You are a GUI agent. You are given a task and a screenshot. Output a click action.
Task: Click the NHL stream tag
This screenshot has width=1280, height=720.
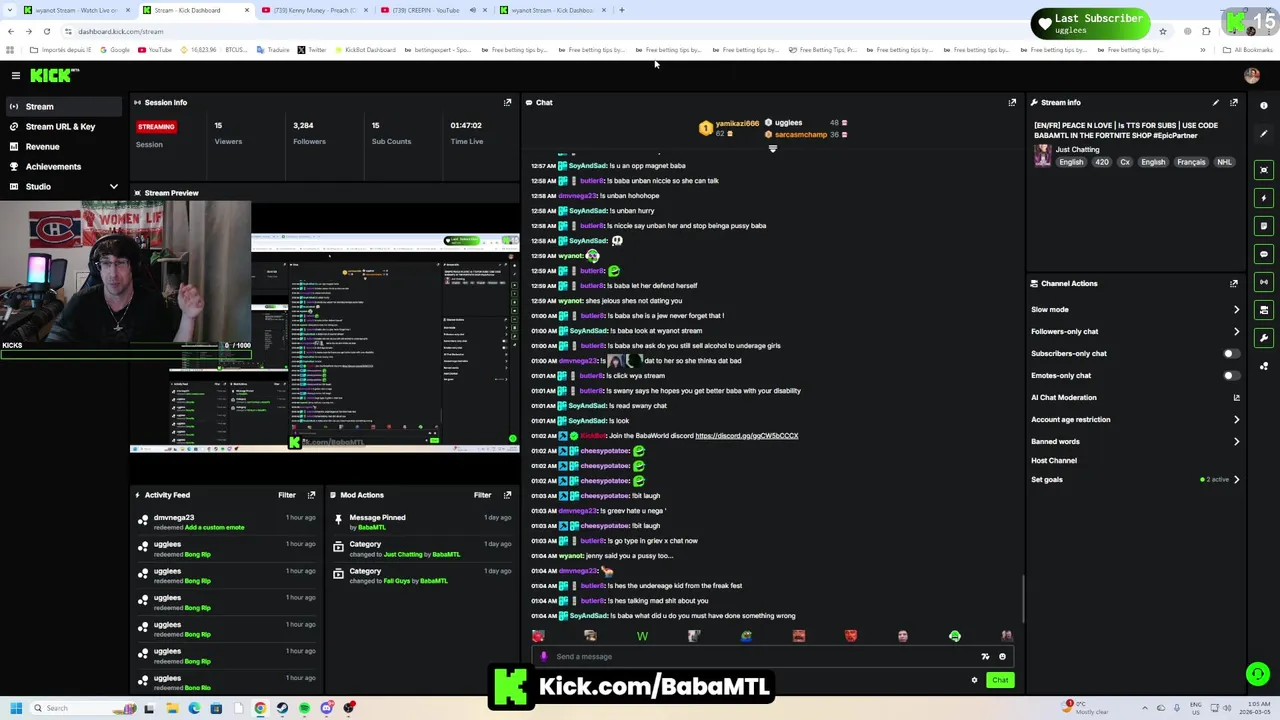coord(1224,162)
